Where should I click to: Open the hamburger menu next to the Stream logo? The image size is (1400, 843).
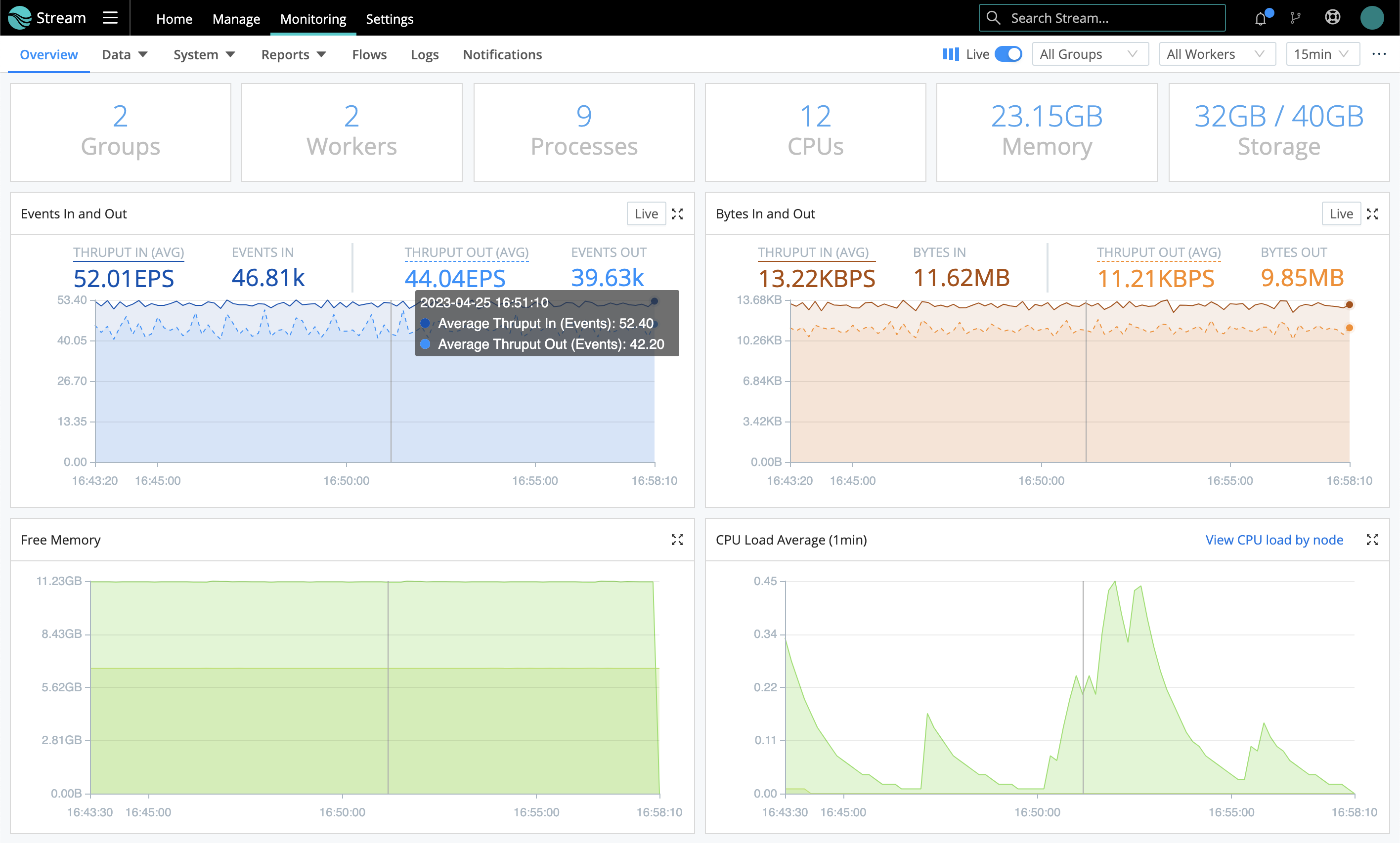[x=110, y=18]
